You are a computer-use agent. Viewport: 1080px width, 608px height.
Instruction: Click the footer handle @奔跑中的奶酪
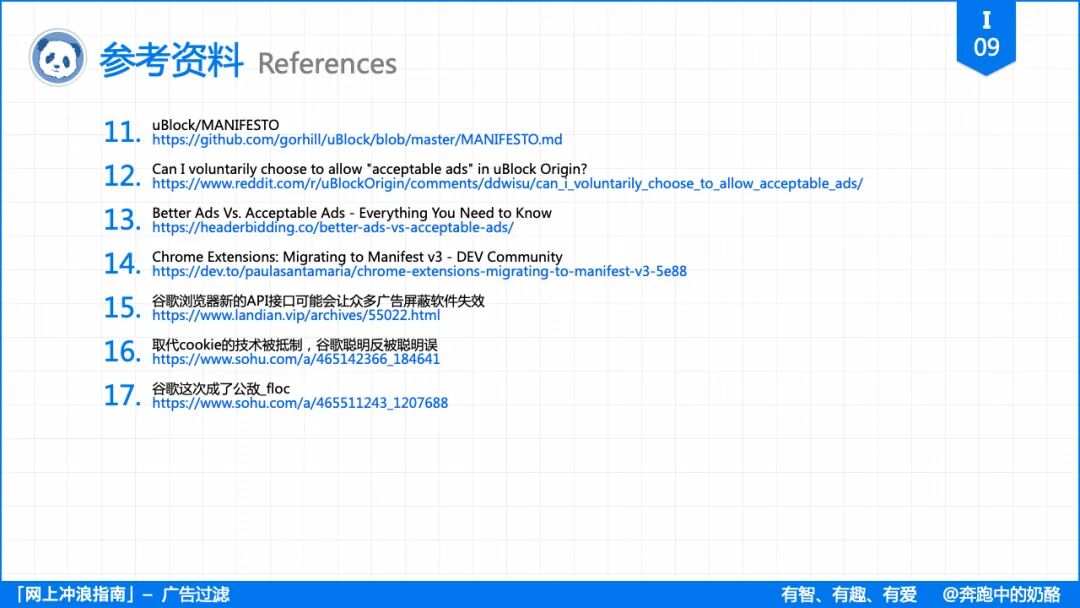1001,594
